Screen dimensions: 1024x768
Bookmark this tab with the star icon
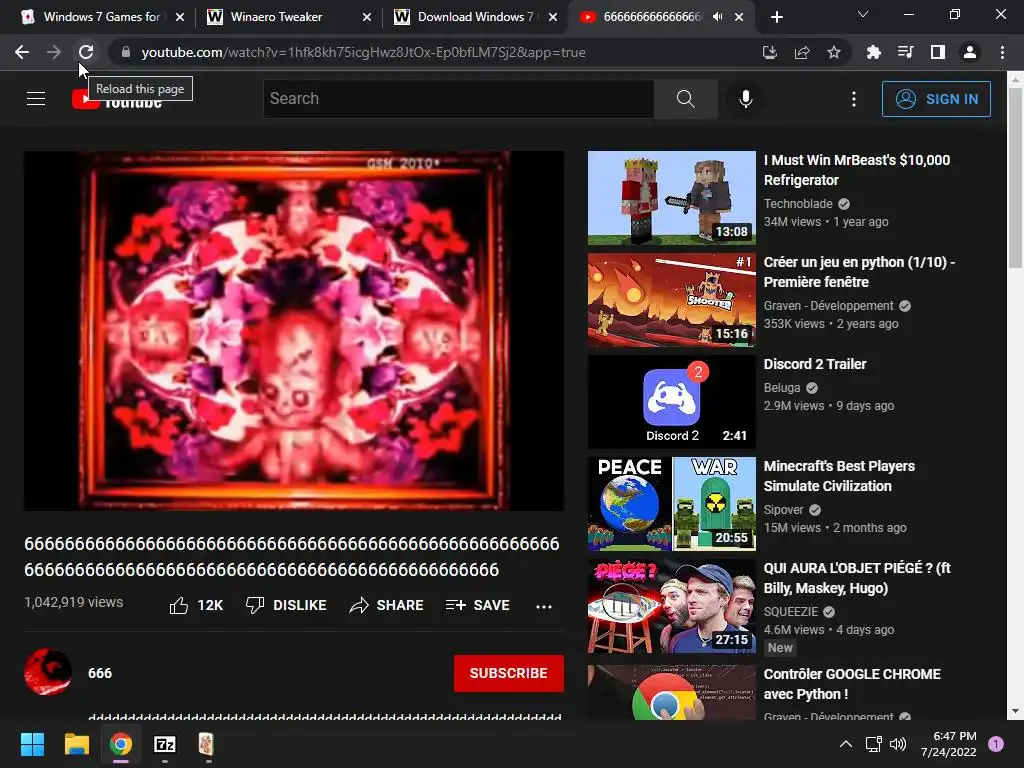coord(834,52)
